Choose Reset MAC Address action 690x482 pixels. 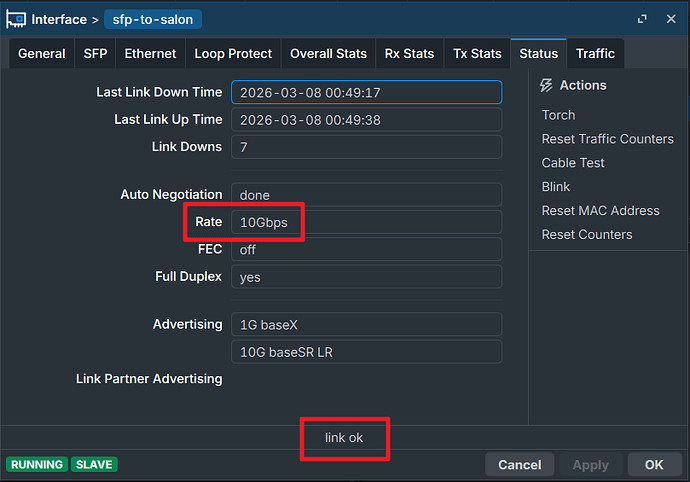(600, 211)
